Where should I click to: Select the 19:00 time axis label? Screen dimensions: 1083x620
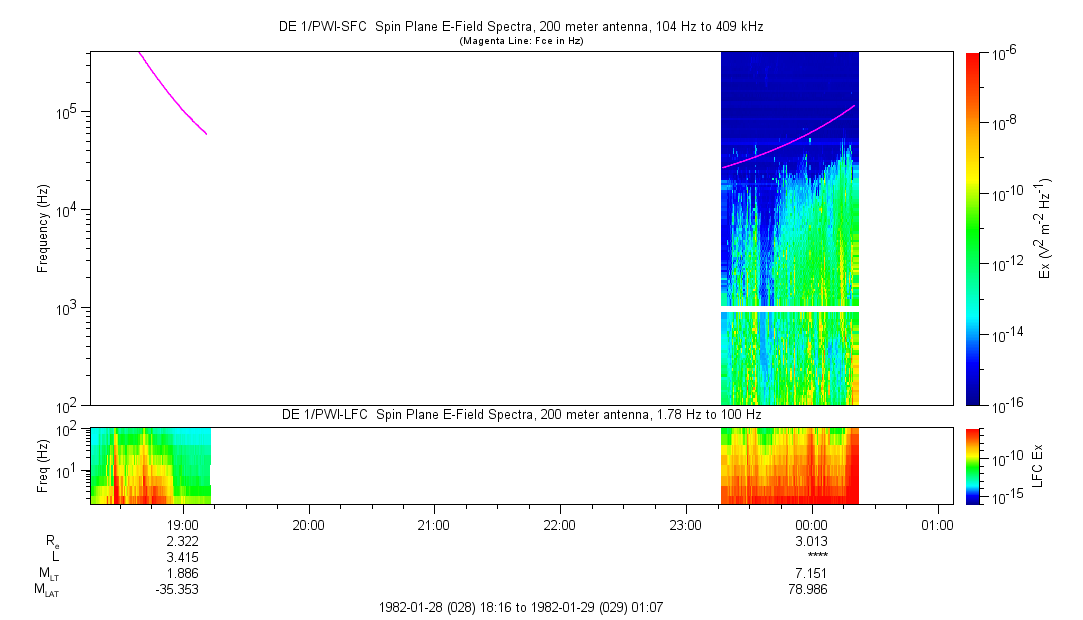click(x=183, y=524)
